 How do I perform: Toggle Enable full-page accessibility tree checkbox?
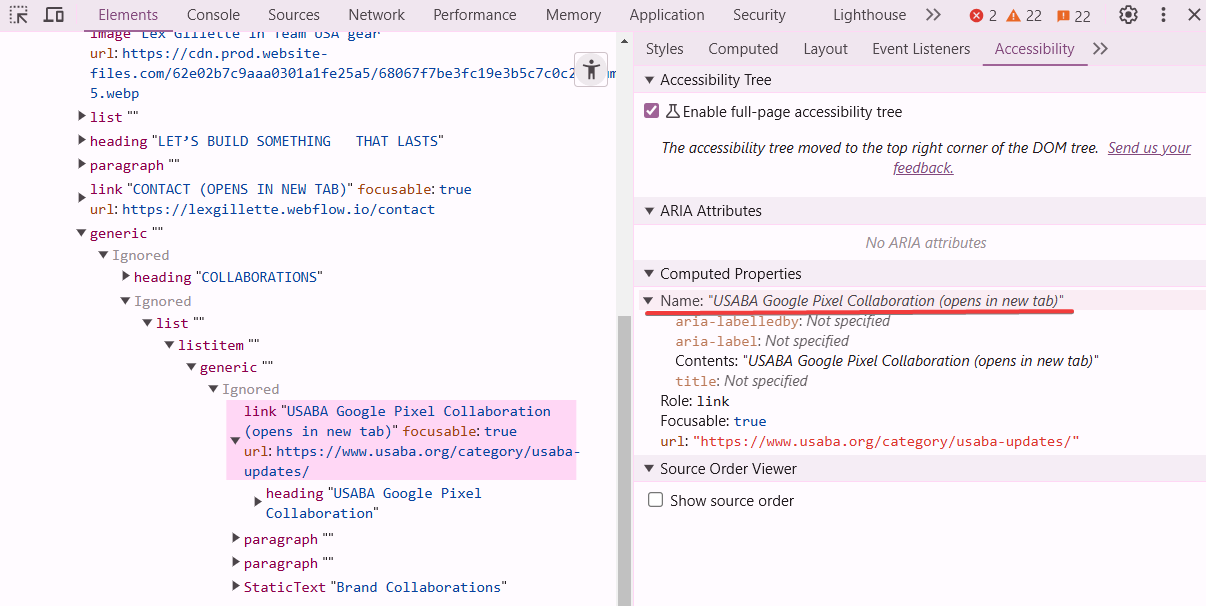click(x=652, y=111)
